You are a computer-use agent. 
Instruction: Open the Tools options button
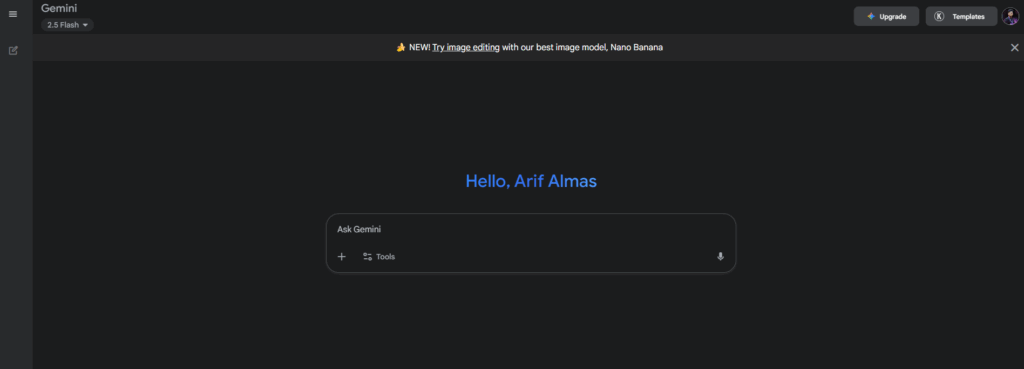point(379,257)
